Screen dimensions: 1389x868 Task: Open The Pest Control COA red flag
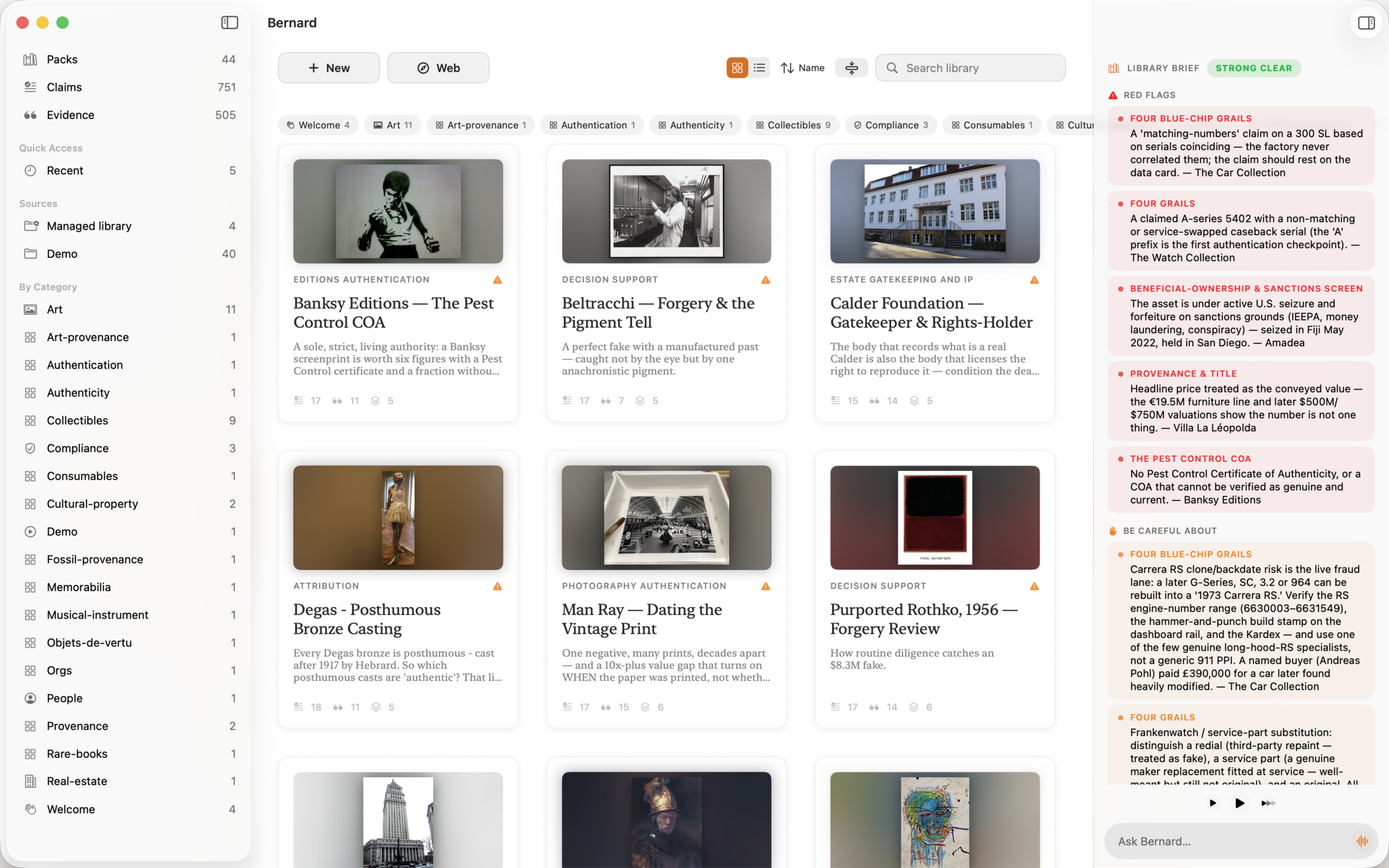(x=1241, y=479)
